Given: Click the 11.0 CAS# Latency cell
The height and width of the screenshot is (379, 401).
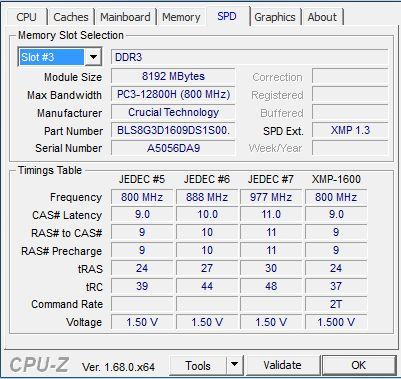Looking at the screenshot, I should (271, 214).
